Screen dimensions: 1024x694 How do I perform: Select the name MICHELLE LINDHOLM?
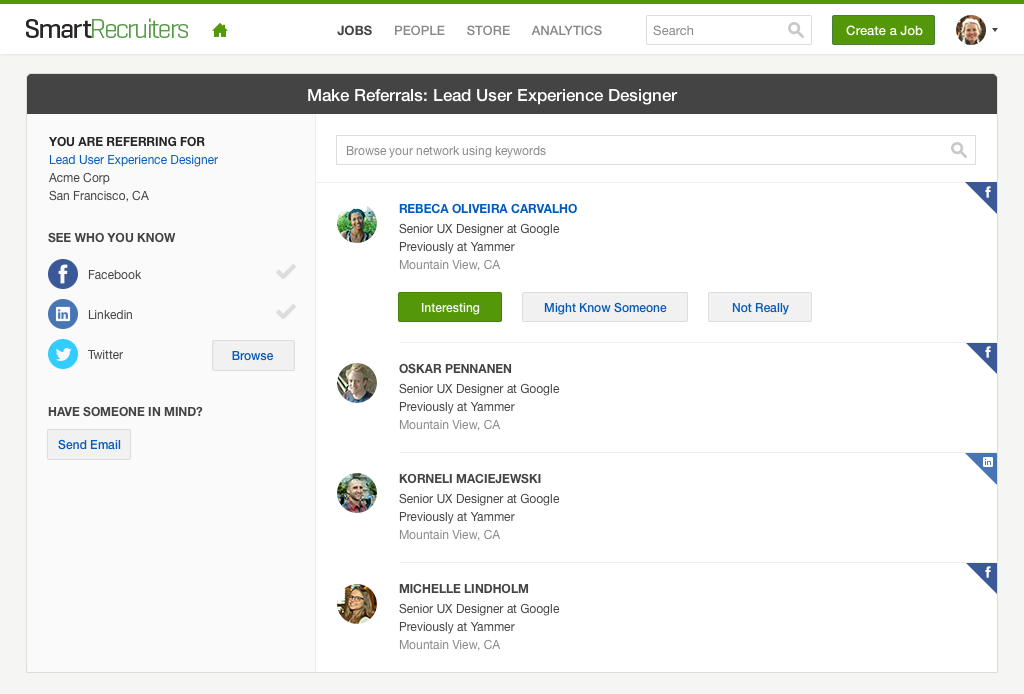[464, 589]
